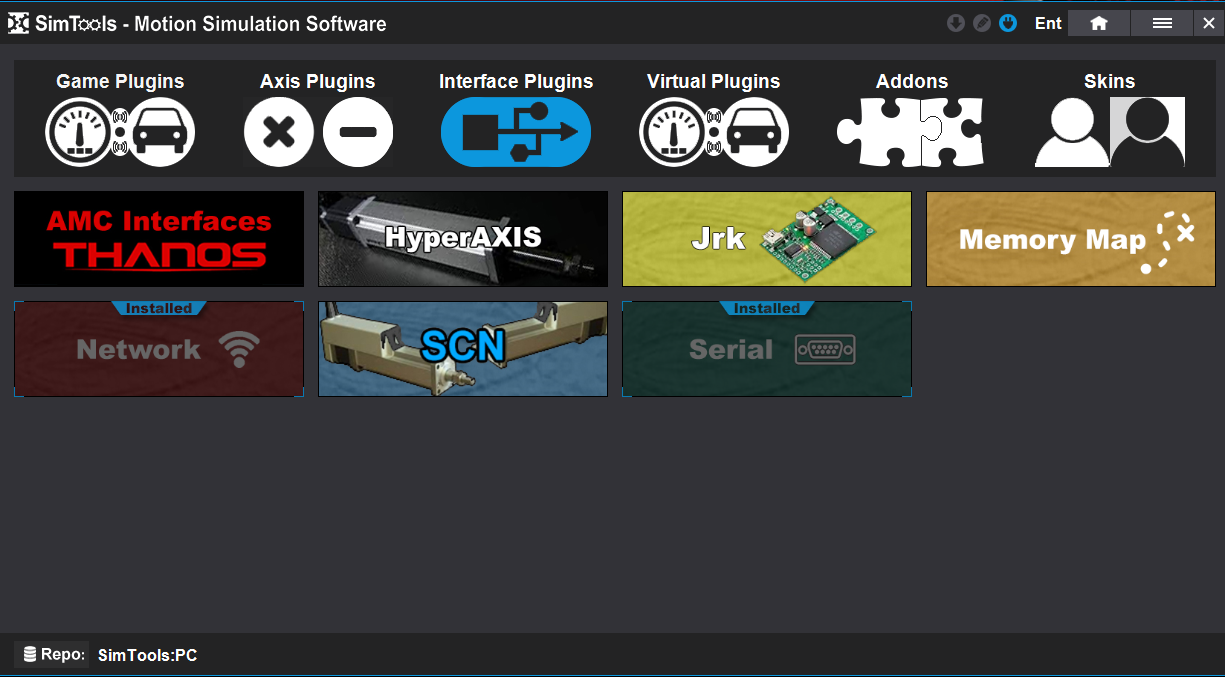Select the installed Network plugin tile
The width and height of the screenshot is (1225, 677).
coord(159,349)
